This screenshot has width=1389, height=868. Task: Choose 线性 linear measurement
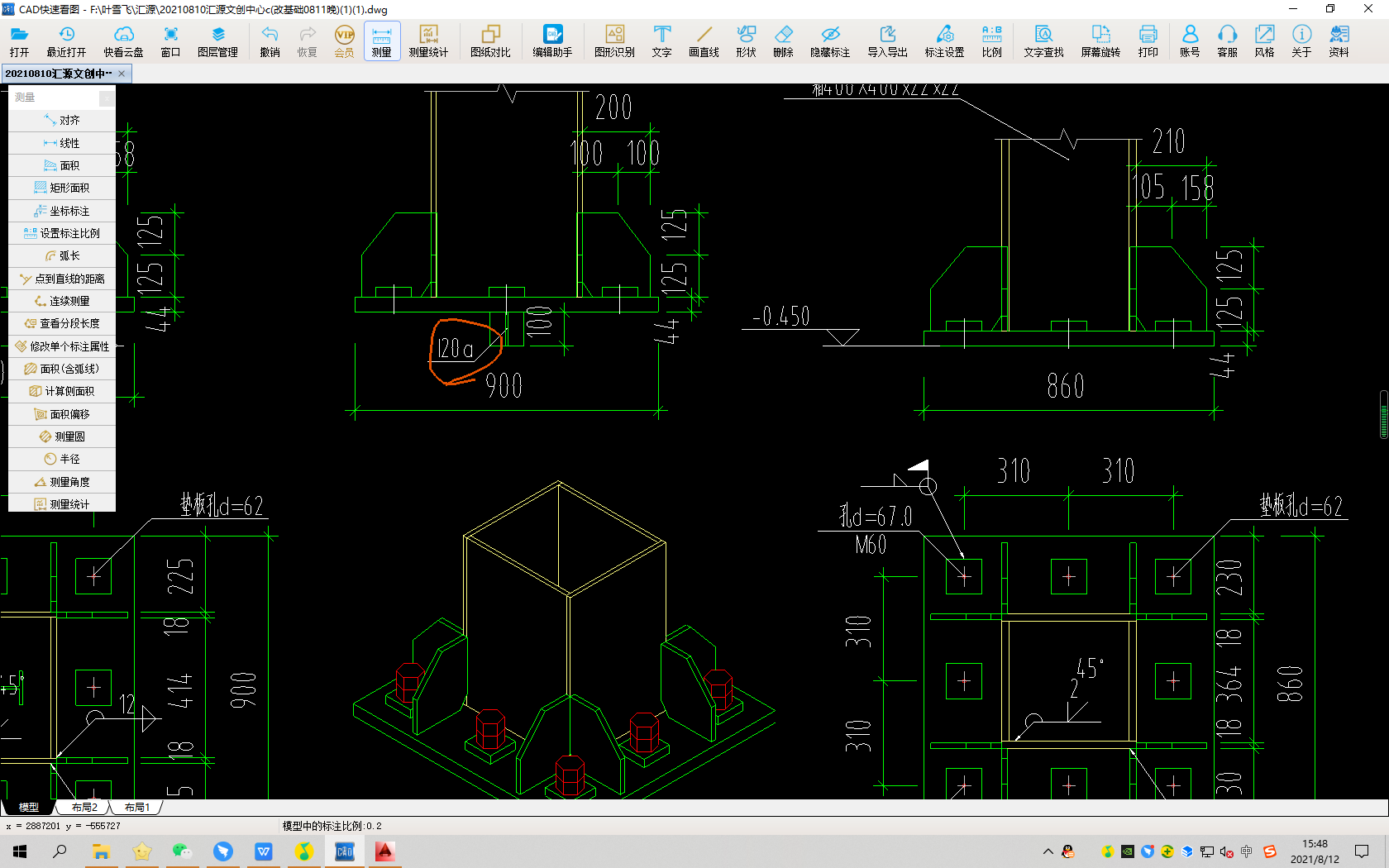point(62,143)
